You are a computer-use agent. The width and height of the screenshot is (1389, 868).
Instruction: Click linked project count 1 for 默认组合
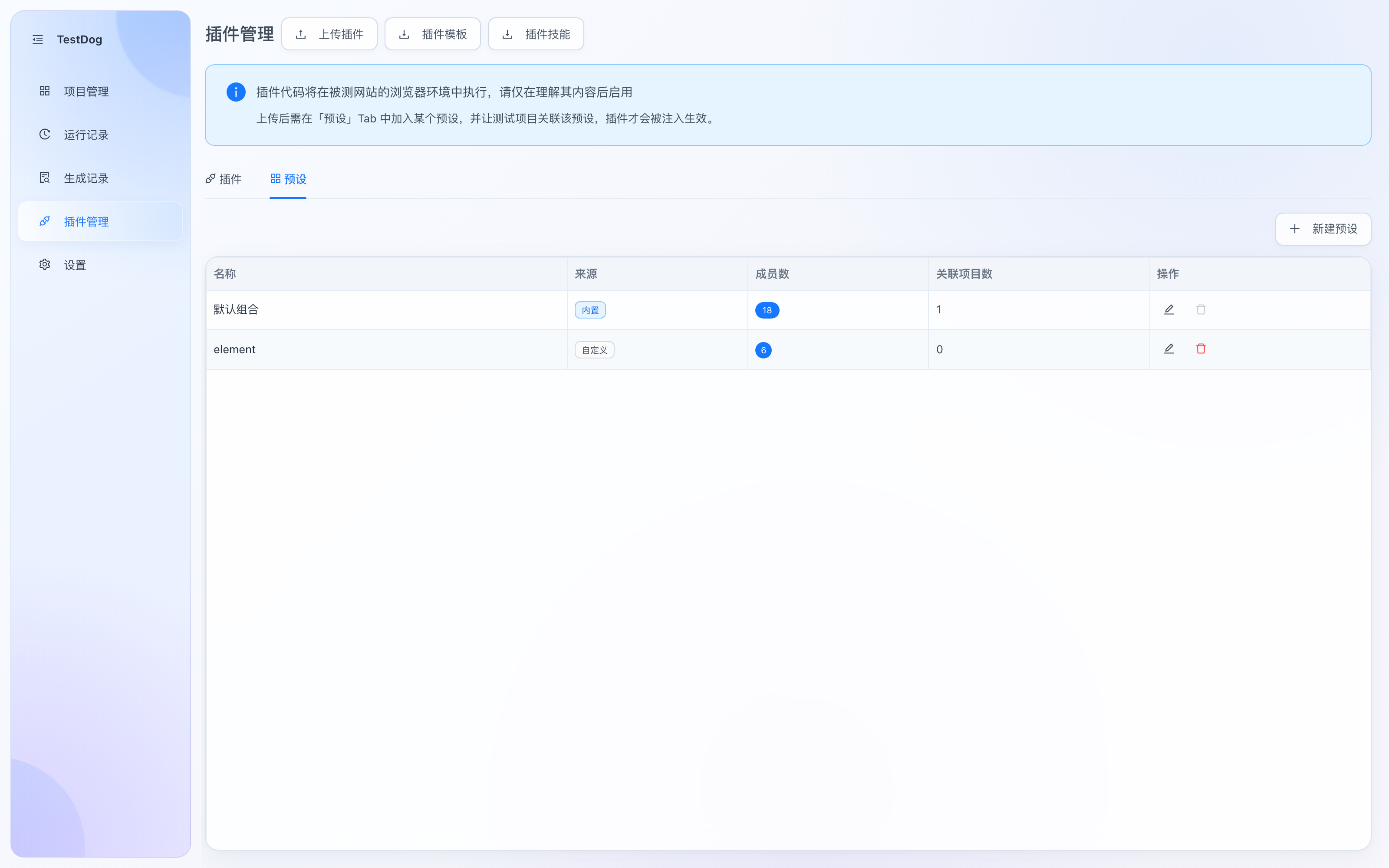(x=939, y=309)
